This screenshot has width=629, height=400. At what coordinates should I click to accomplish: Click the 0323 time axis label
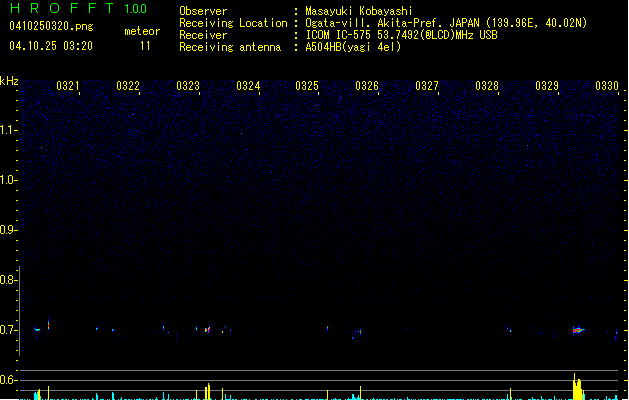(188, 86)
